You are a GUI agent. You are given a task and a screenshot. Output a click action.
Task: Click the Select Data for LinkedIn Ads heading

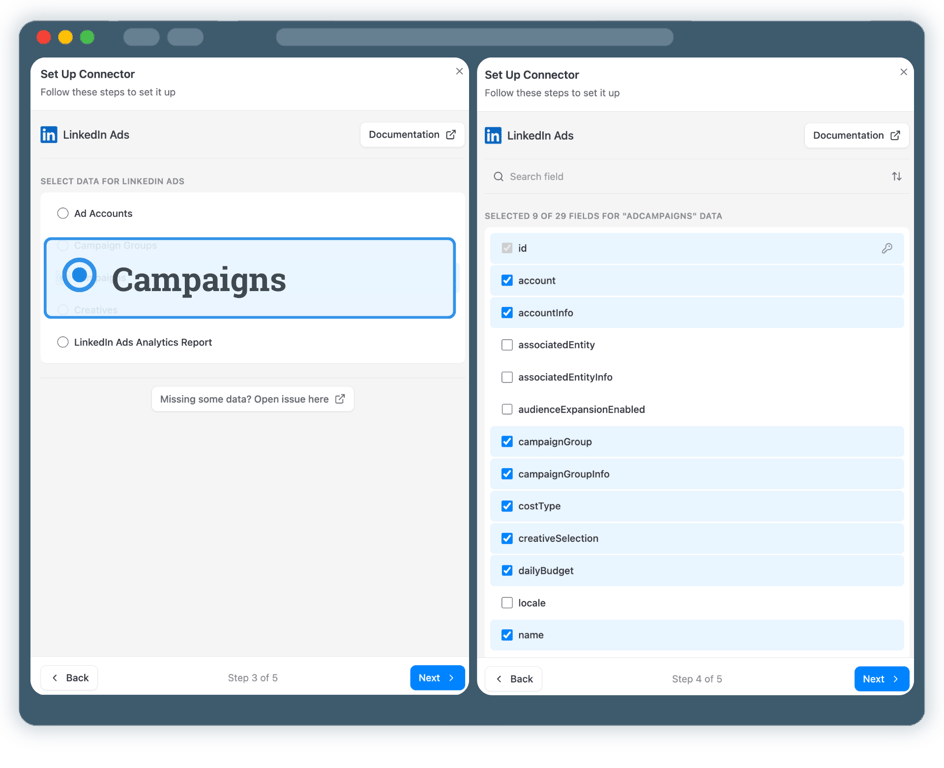(x=113, y=181)
